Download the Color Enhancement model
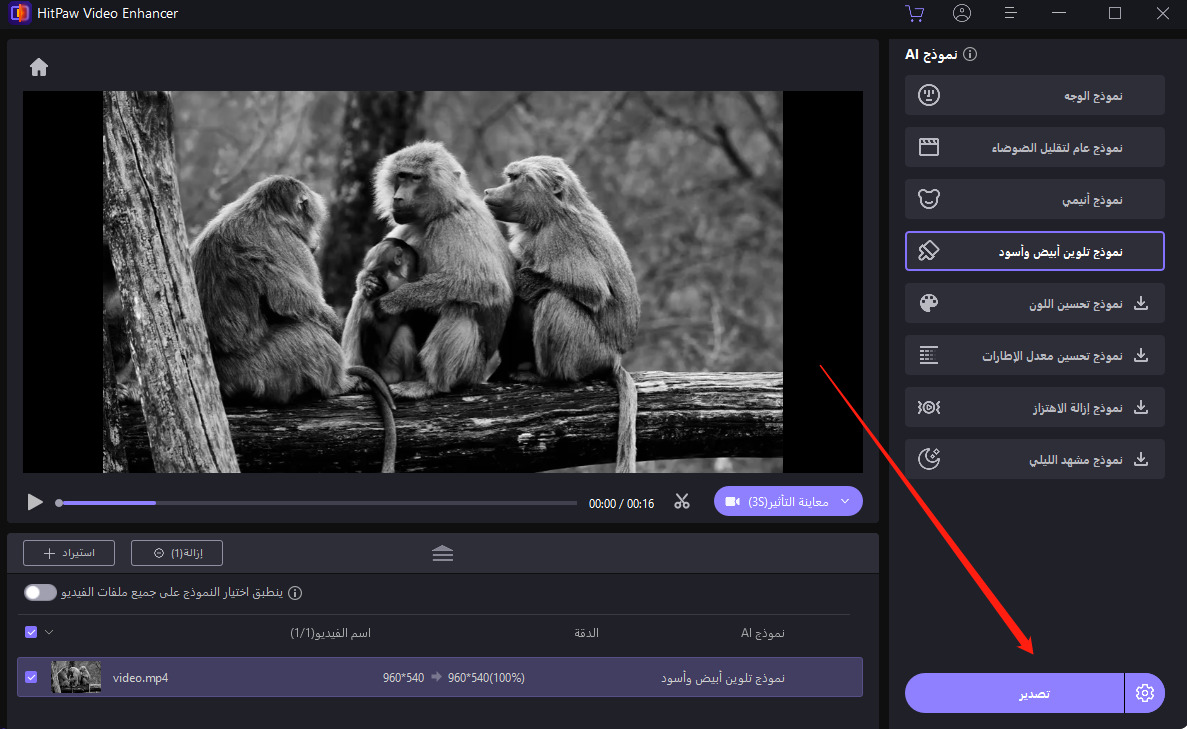This screenshot has width=1187, height=729. point(1141,303)
